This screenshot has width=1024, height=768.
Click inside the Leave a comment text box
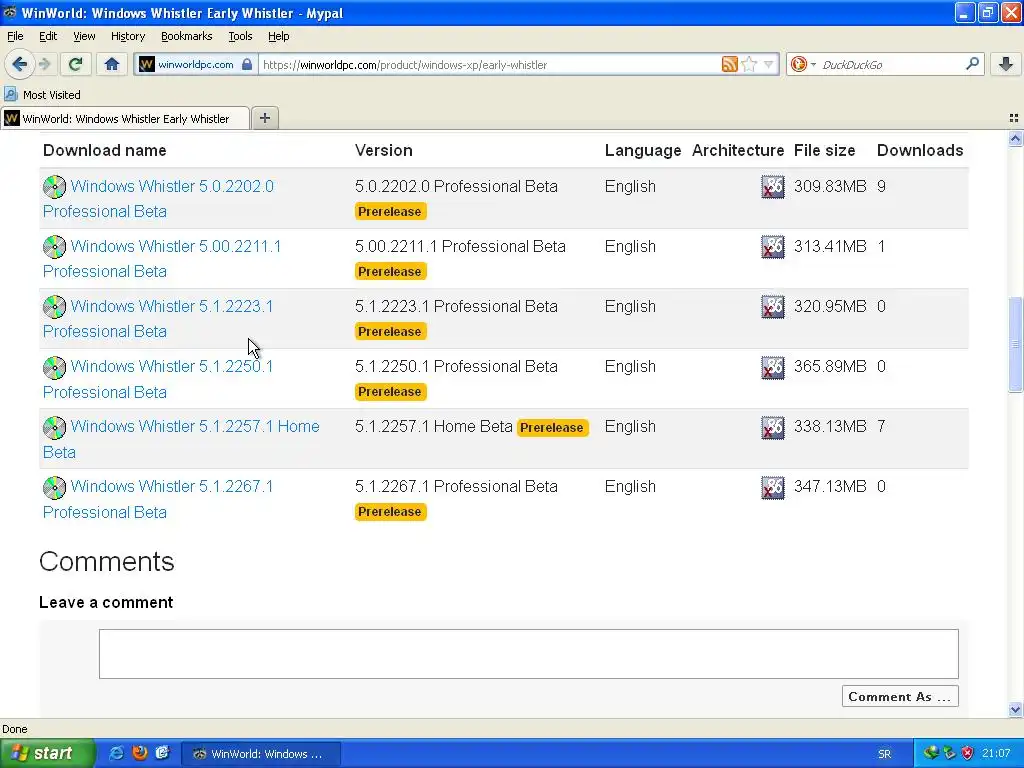point(529,654)
